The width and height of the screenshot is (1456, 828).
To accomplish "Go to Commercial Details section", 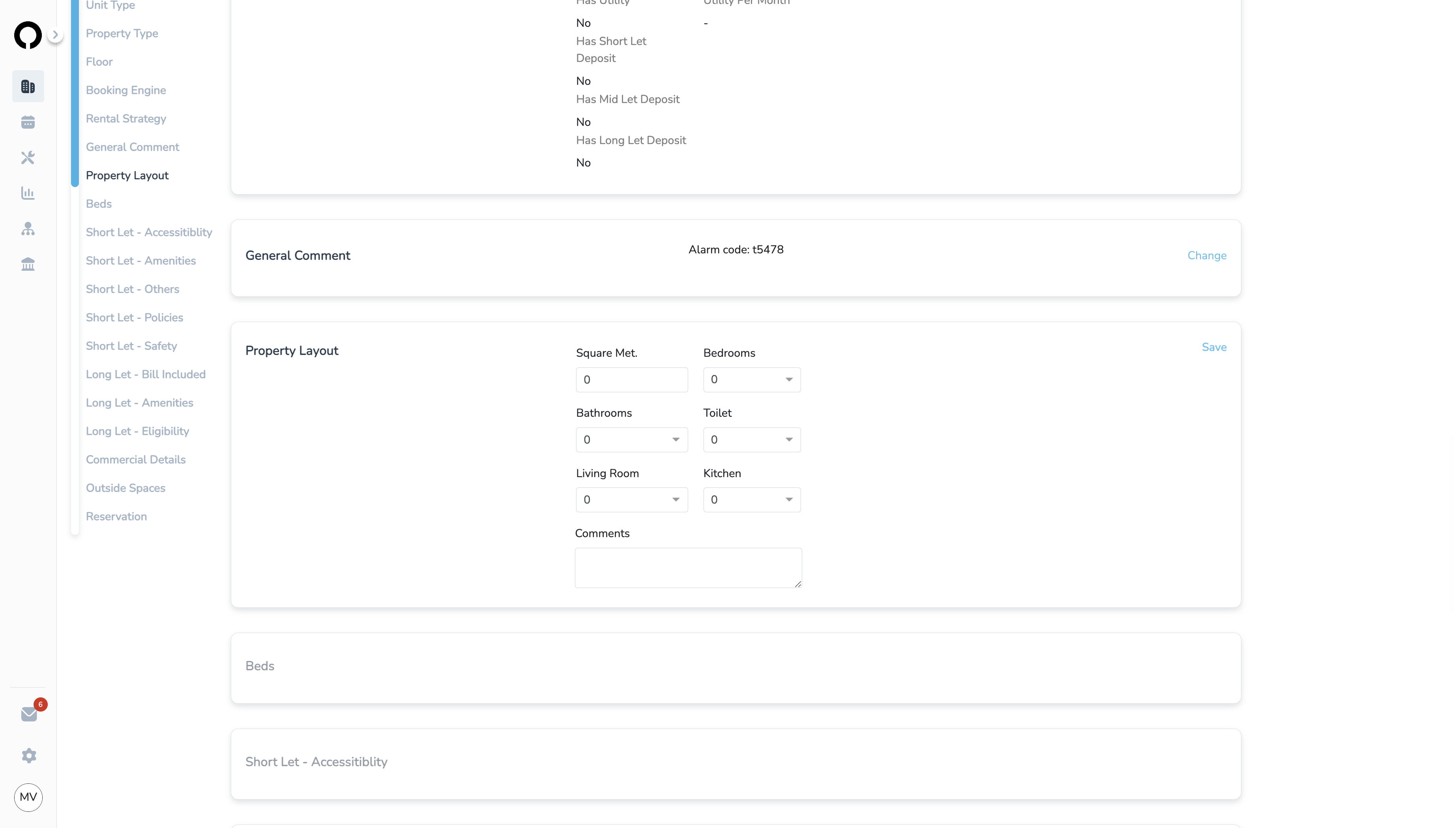I will coord(136,460).
